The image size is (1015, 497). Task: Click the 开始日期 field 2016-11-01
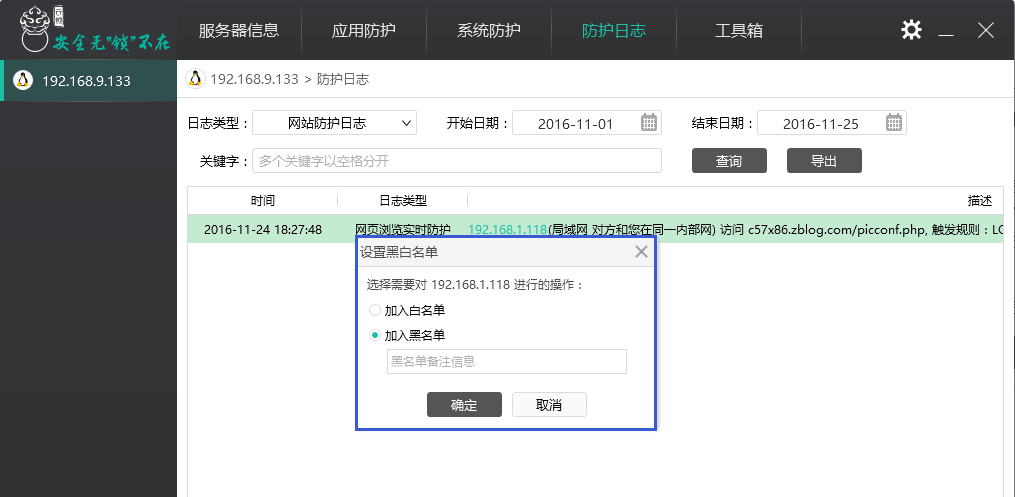click(586, 123)
